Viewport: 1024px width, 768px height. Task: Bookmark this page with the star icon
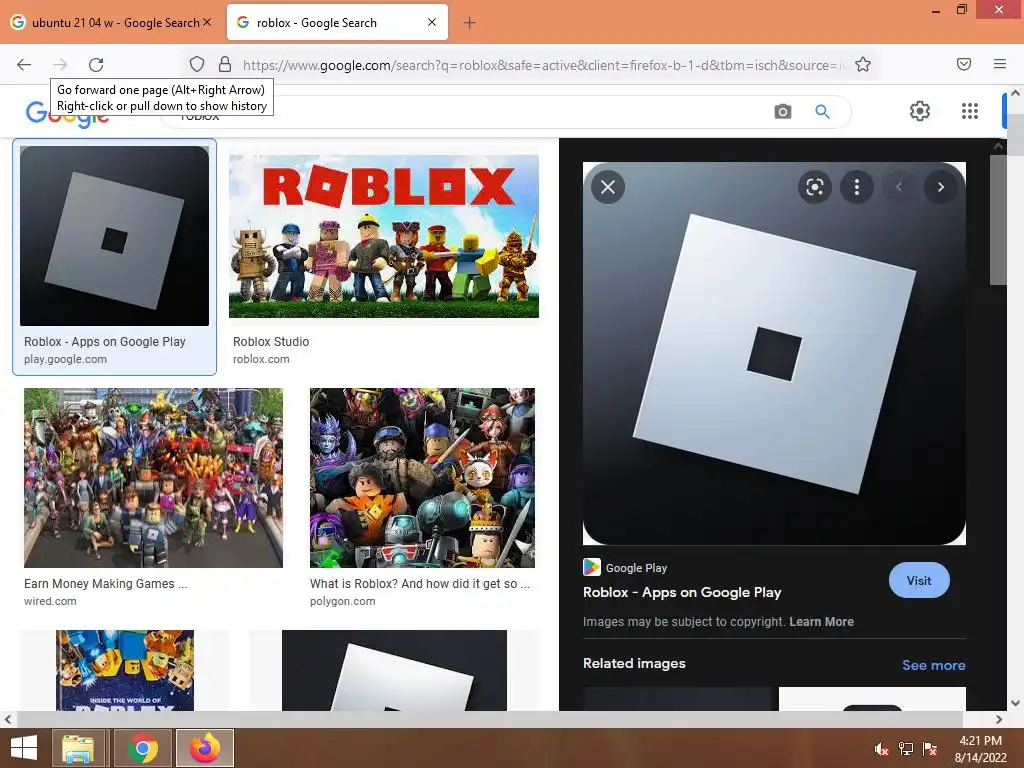pyautogui.click(x=863, y=64)
